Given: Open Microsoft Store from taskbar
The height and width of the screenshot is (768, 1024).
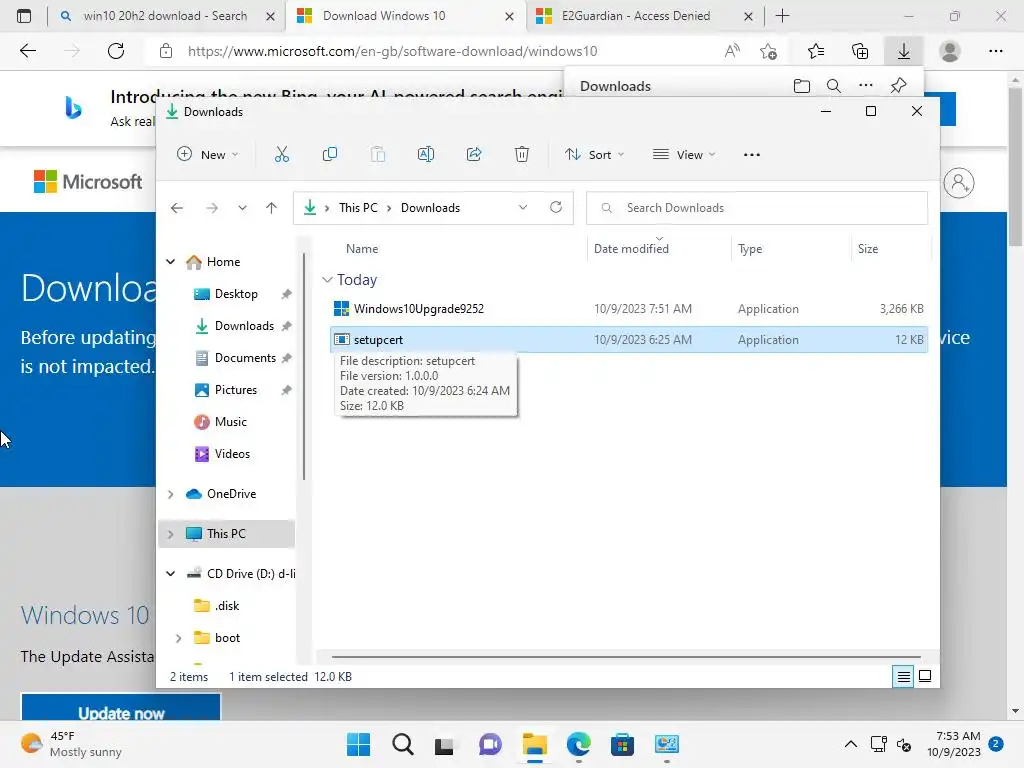Looking at the screenshot, I should pyautogui.click(x=622, y=744).
